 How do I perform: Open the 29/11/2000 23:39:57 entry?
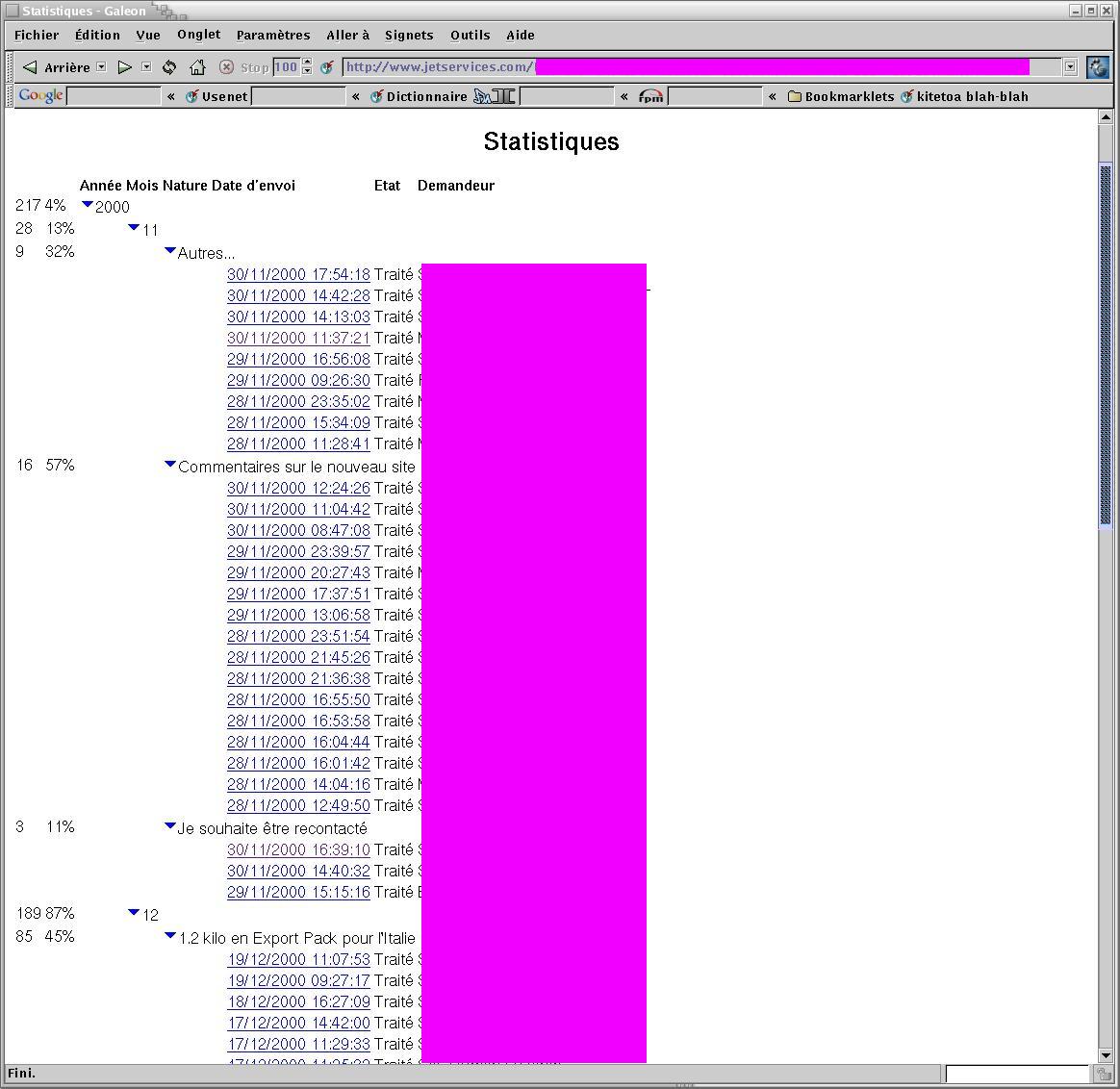point(298,551)
